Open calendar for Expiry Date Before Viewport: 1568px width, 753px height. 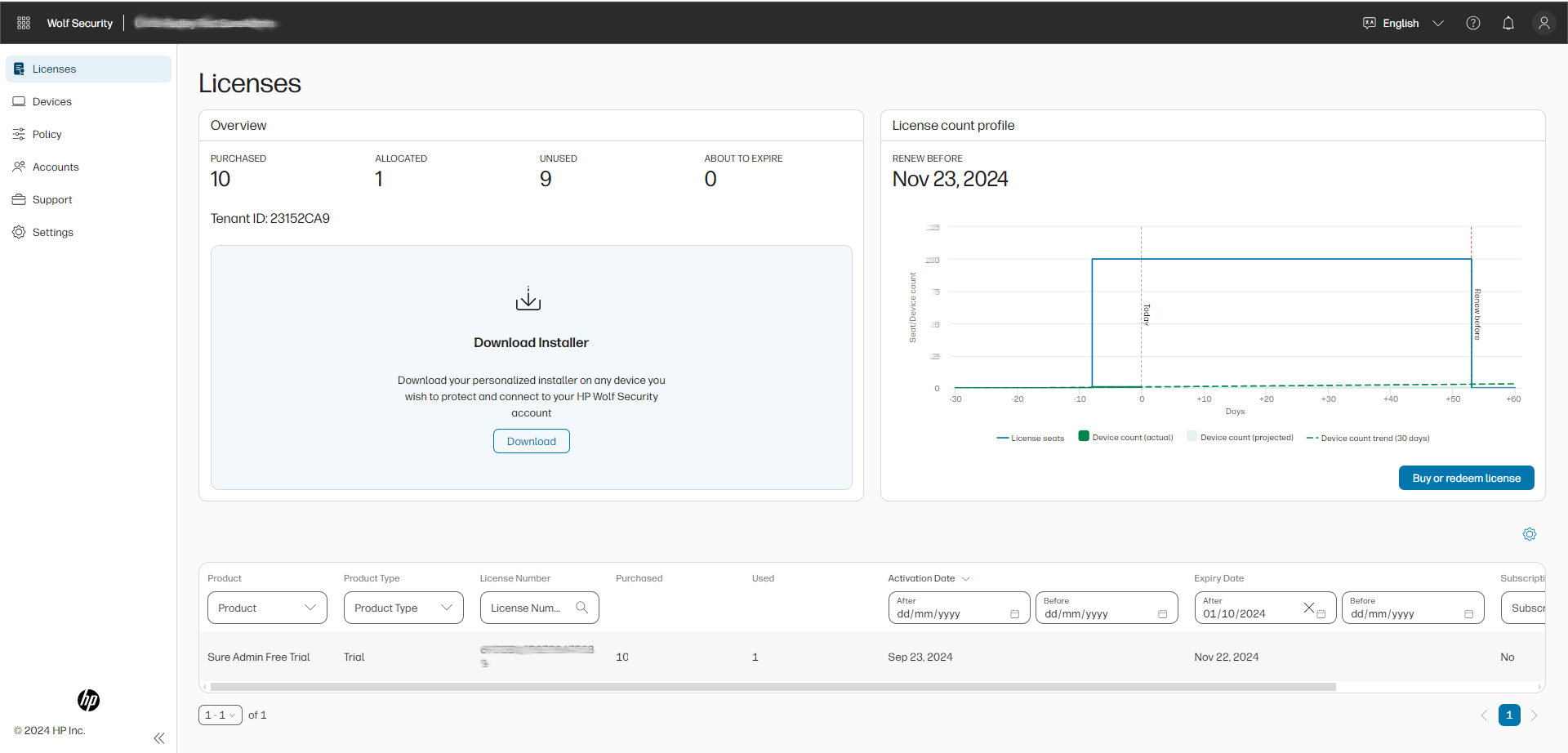click(1468, 614)
